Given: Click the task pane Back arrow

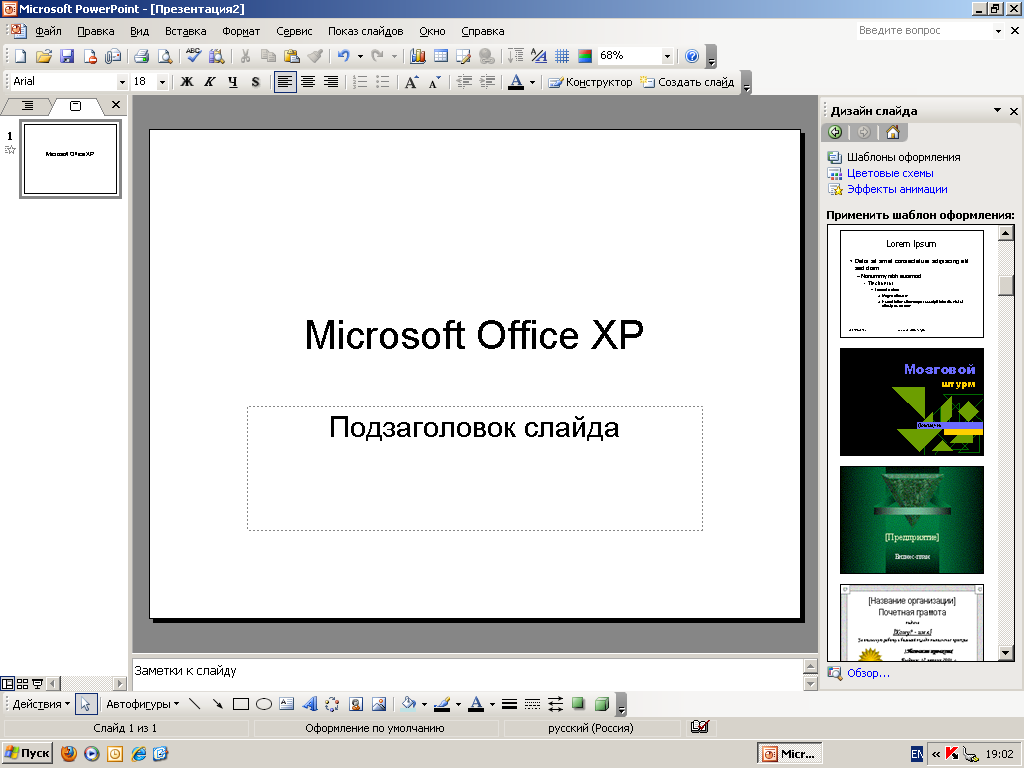Looking at the screenshot, I should (835, 133).
